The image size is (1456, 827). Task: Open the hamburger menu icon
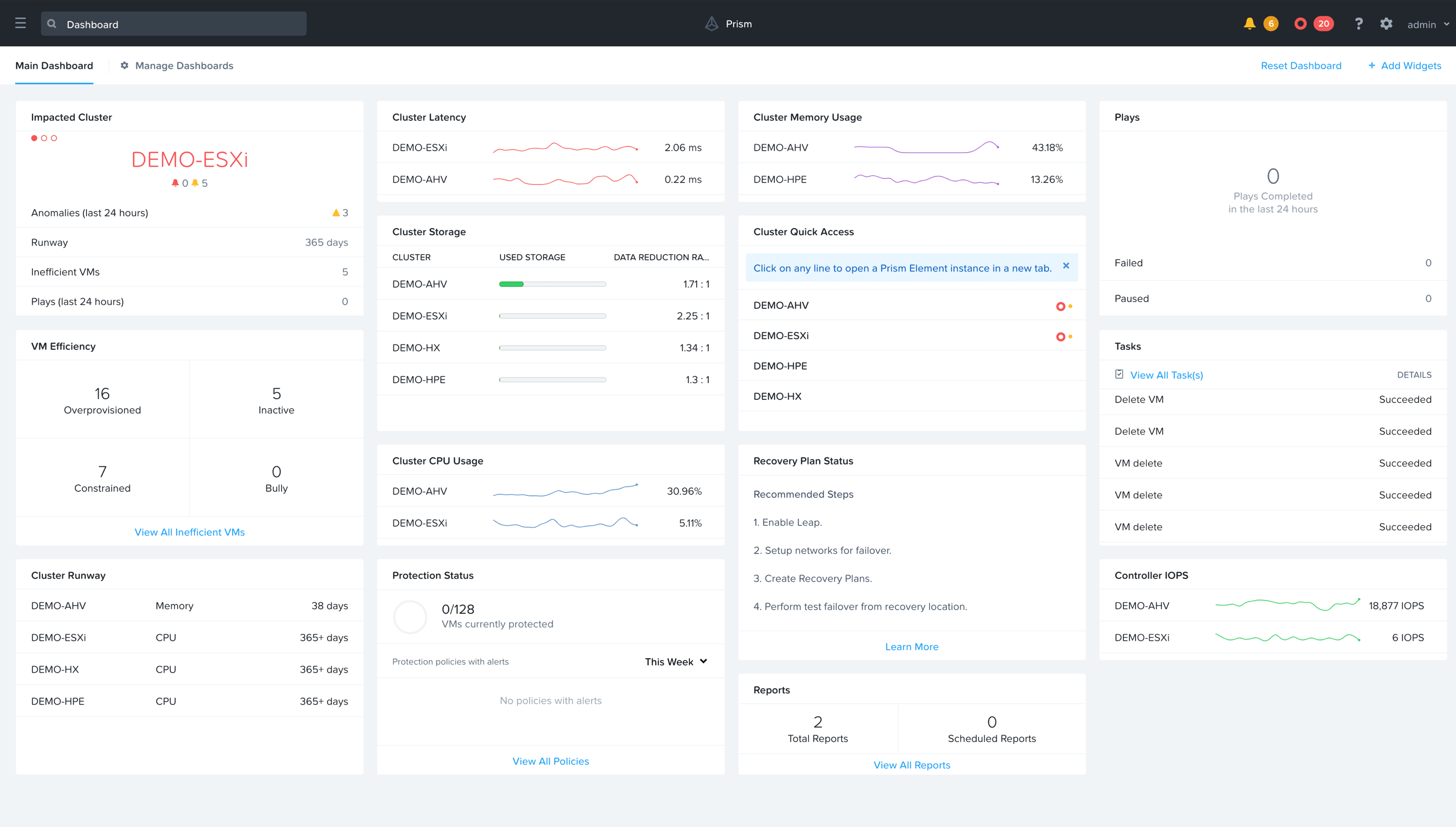[20, 23]
